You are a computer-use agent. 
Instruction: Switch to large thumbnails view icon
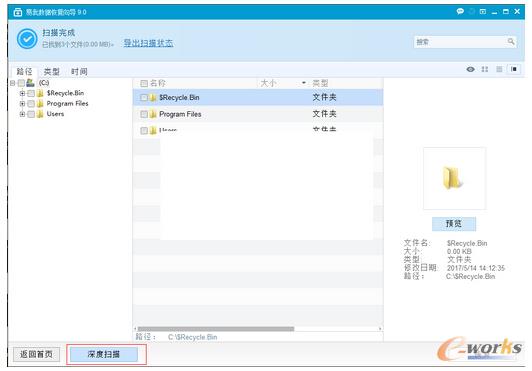(x=484, y=69)
